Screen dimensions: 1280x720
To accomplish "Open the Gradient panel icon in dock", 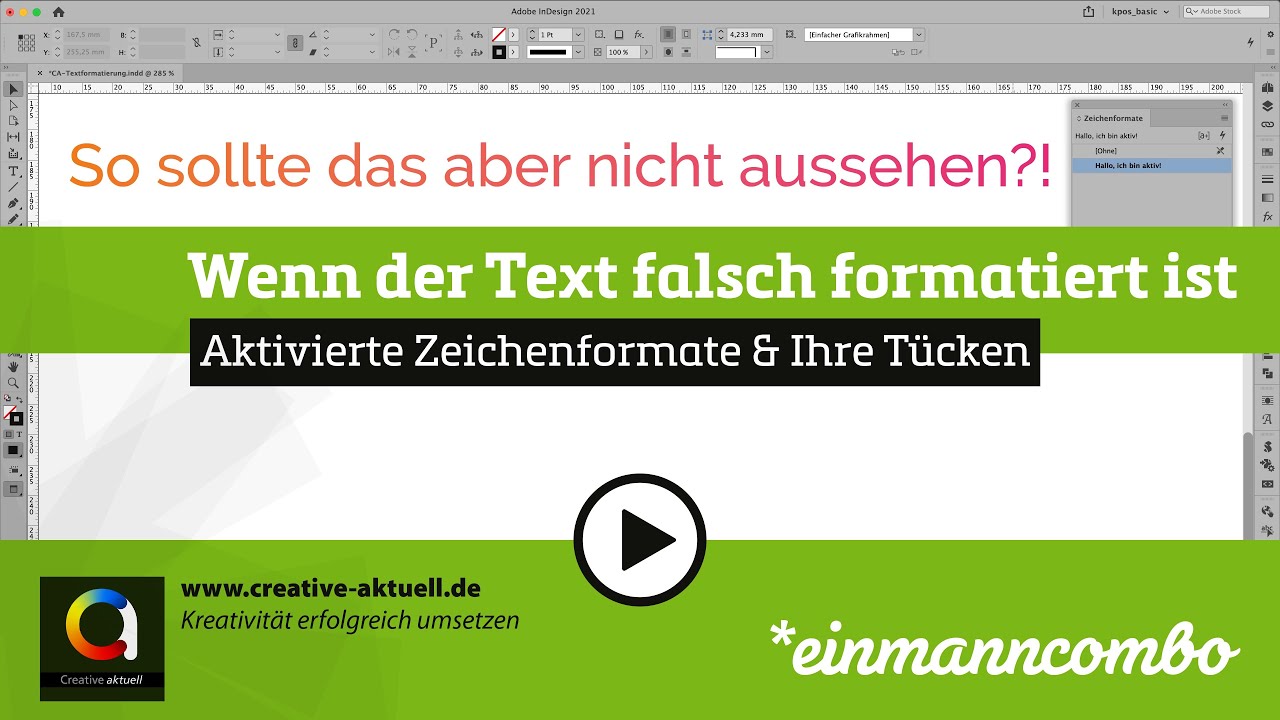I will (x=1267, y=198).
